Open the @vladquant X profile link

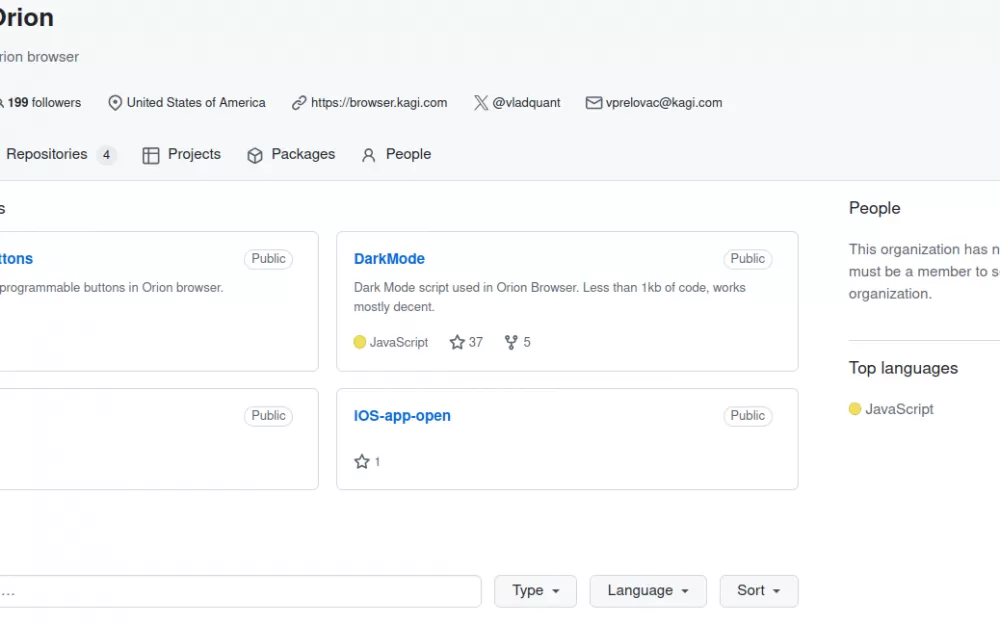pos(526,103)
